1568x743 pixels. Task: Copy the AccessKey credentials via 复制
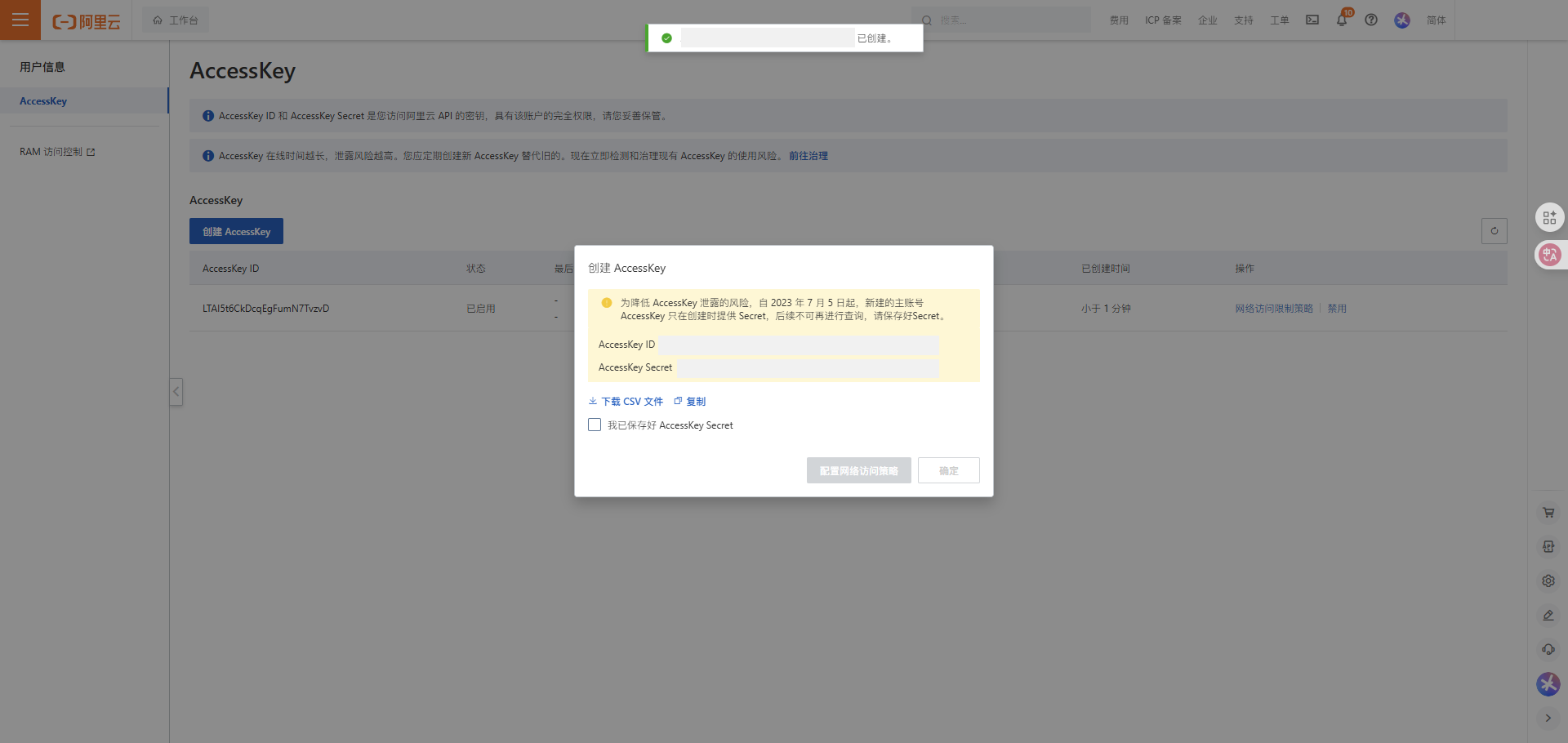click(x=690, y=402)
